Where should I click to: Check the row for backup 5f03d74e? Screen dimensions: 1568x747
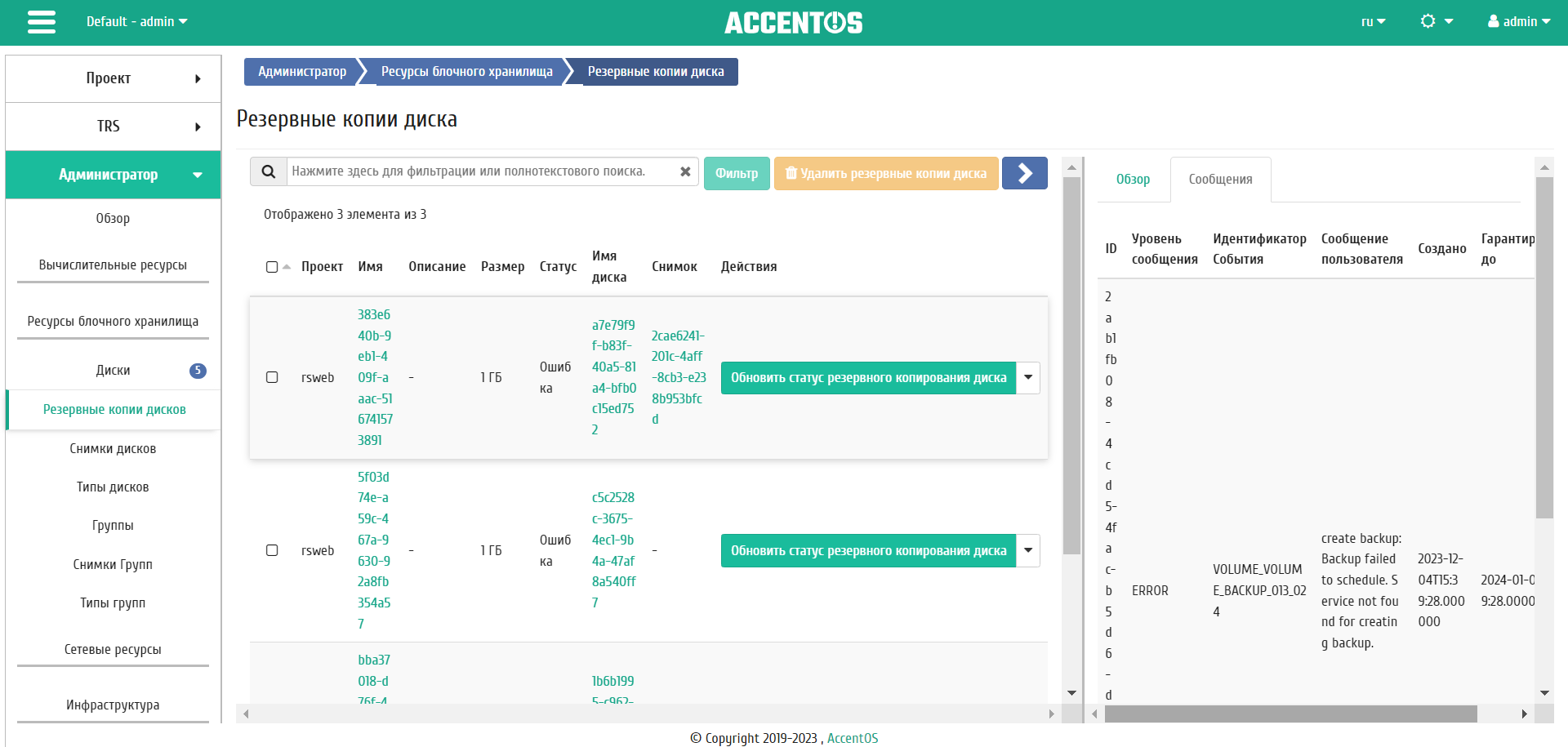pyautogui.click(x=272, y=550)
